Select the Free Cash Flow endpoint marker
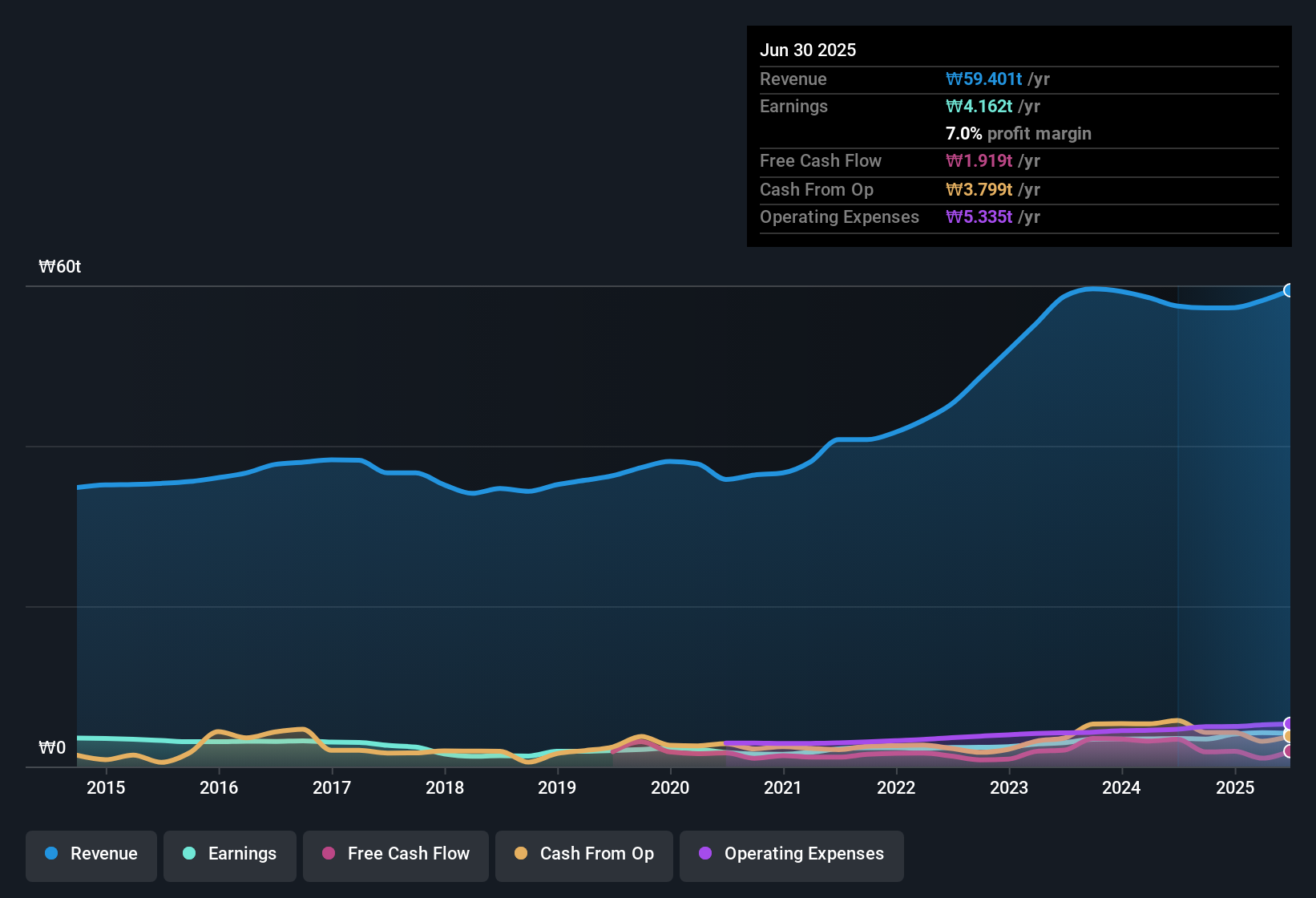 click(x=1289, y=751)
